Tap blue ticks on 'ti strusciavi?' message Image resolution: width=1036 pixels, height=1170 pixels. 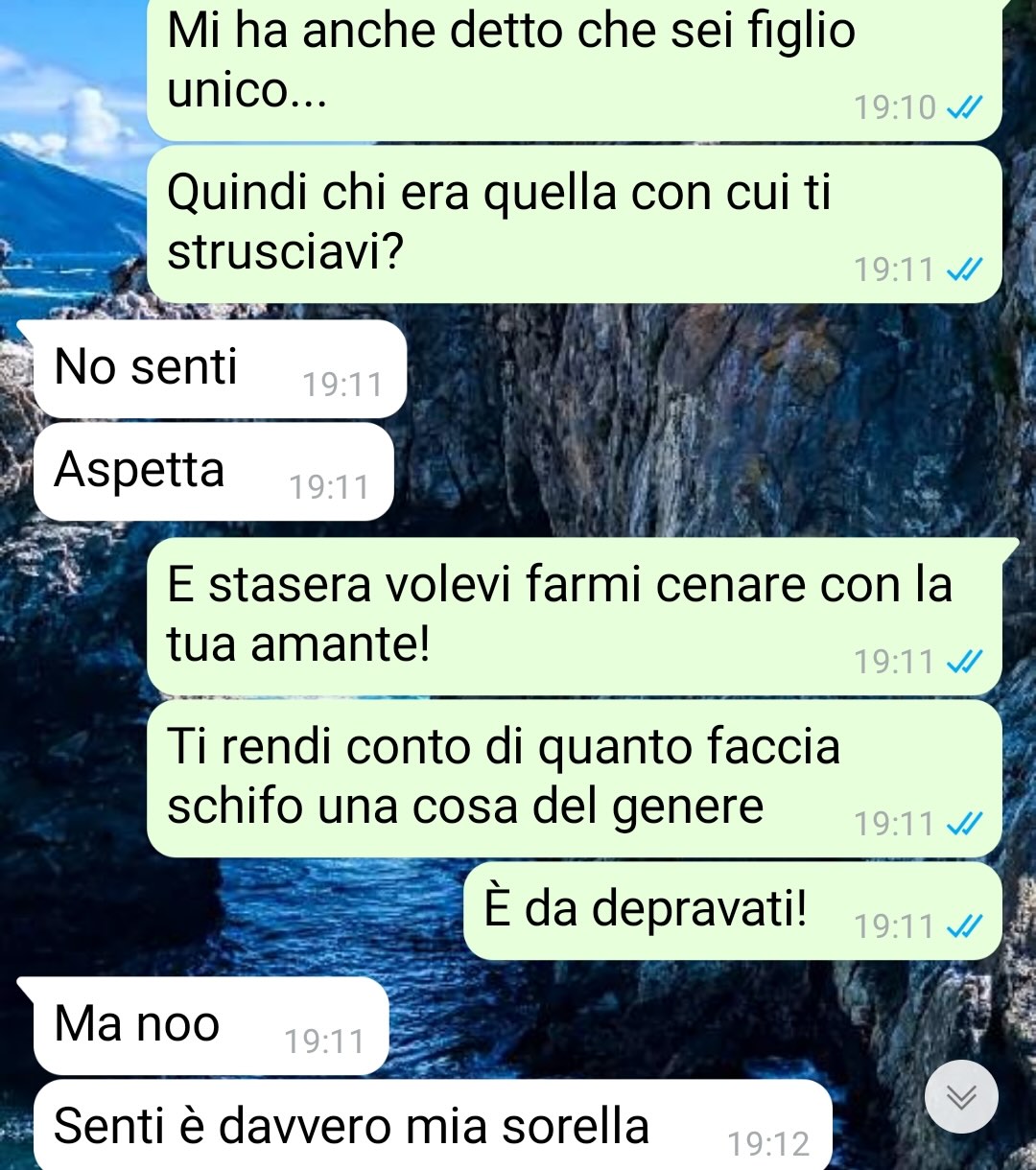(964, 270)
